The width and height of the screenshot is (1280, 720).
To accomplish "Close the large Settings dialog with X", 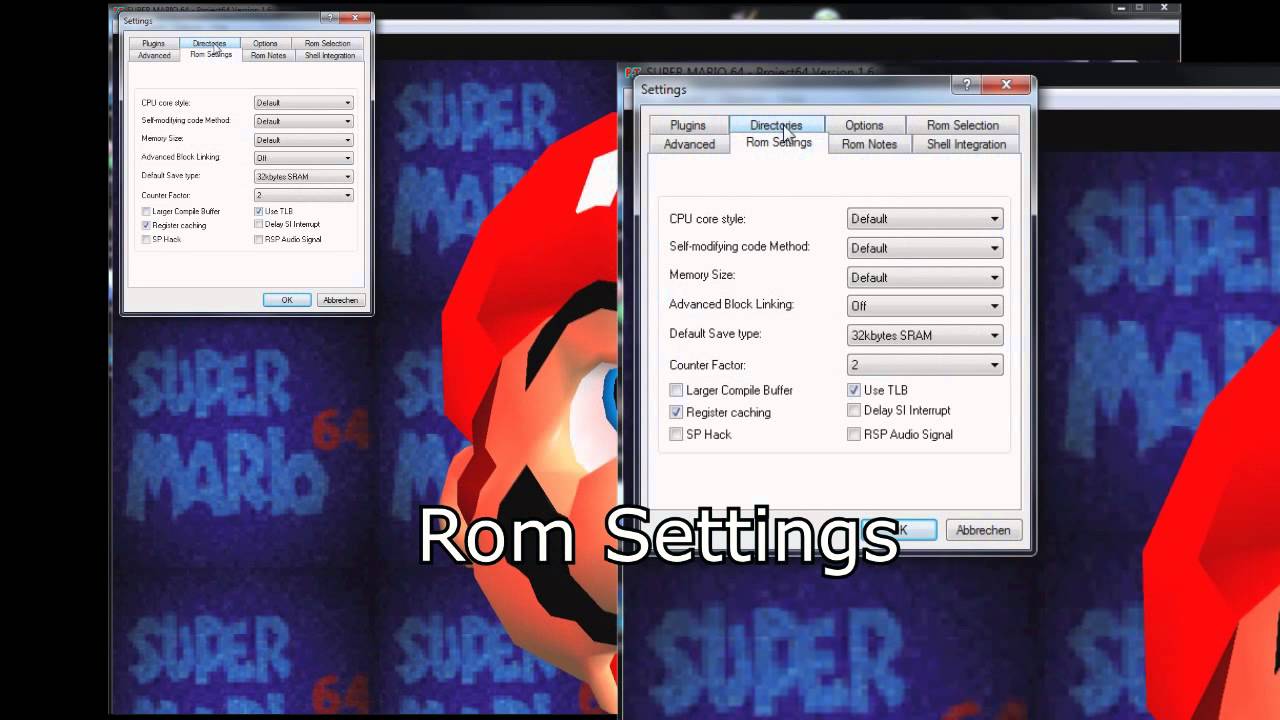I will coord(1006,85).
